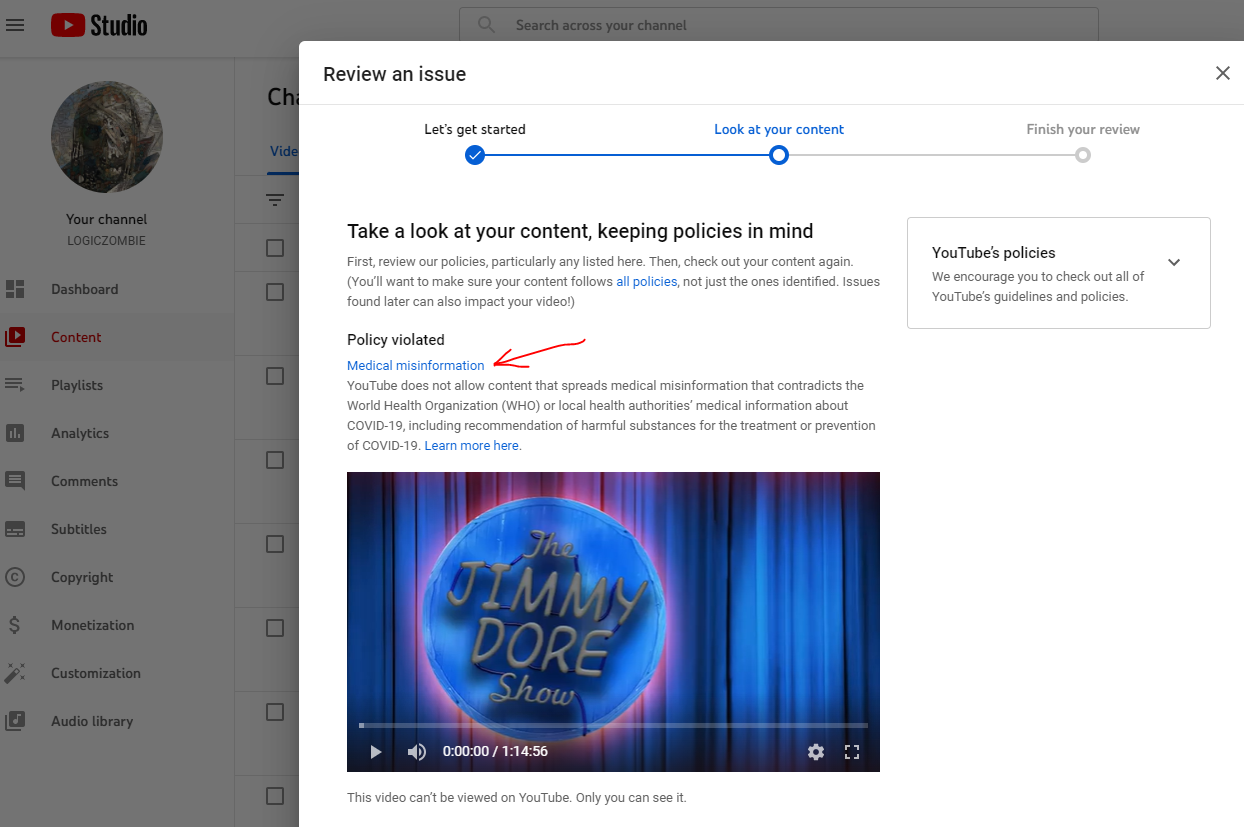The height and width of the screenshot is (827, 1244).
Task: Expand YouTube's policies panel chevron
Action: tap(1174, 262)
